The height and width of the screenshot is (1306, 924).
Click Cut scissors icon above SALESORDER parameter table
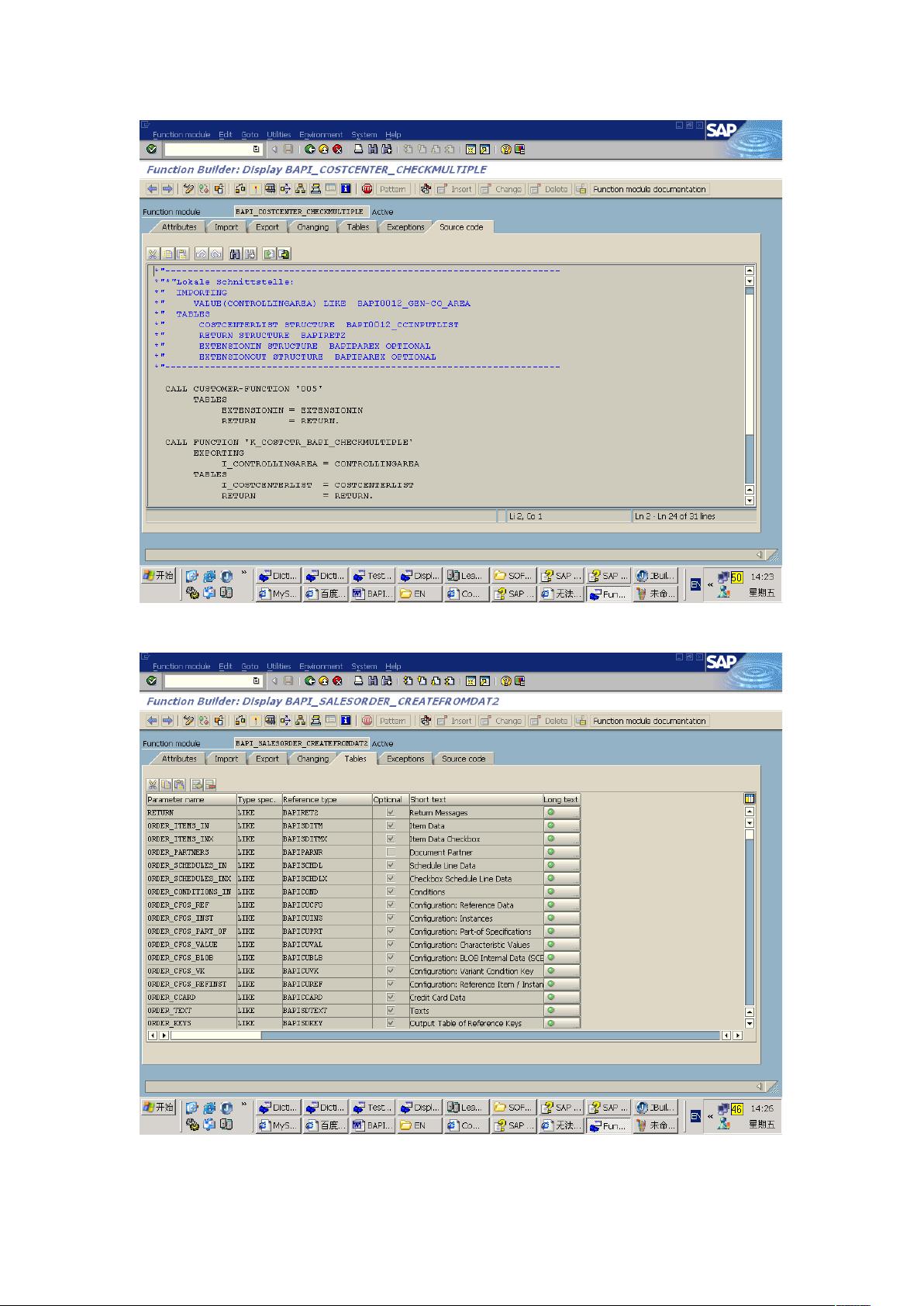pos(153,784)
